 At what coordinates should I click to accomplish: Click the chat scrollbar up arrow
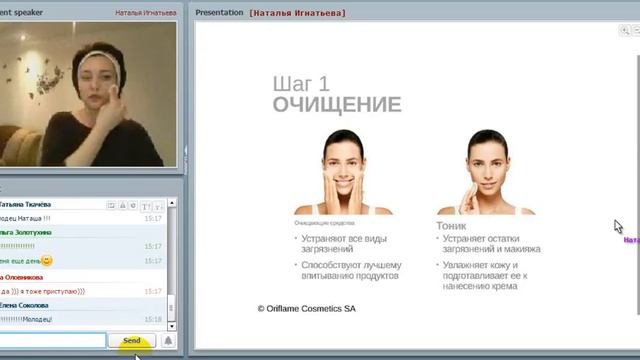pyautogui.click(x=172, y=203)
